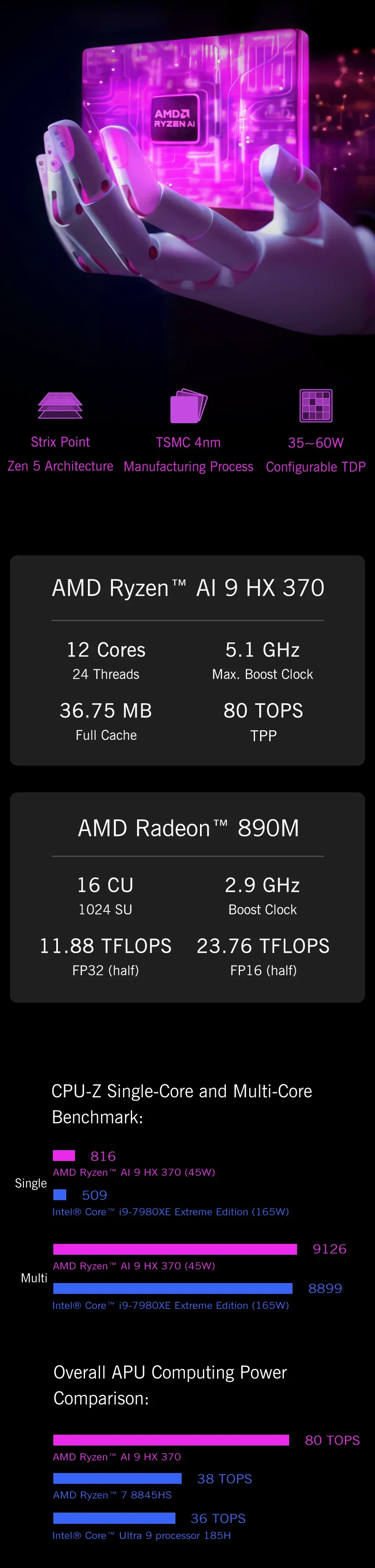
Task: Click the Strix Point stacked layers icon
Action: click(x=60, y=405)
